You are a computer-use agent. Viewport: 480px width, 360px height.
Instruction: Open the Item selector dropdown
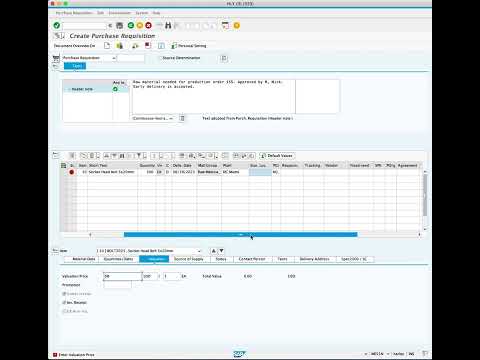click(x=199, y=251)
